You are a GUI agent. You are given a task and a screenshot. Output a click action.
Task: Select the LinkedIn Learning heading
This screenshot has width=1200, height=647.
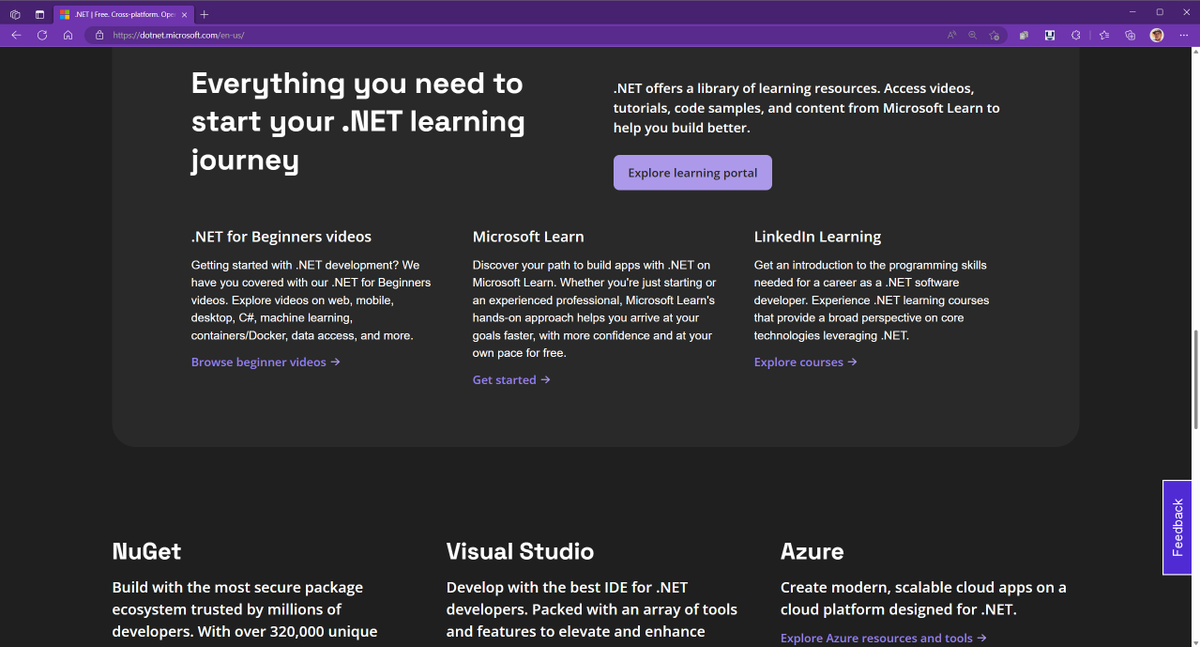pos(817,237)
